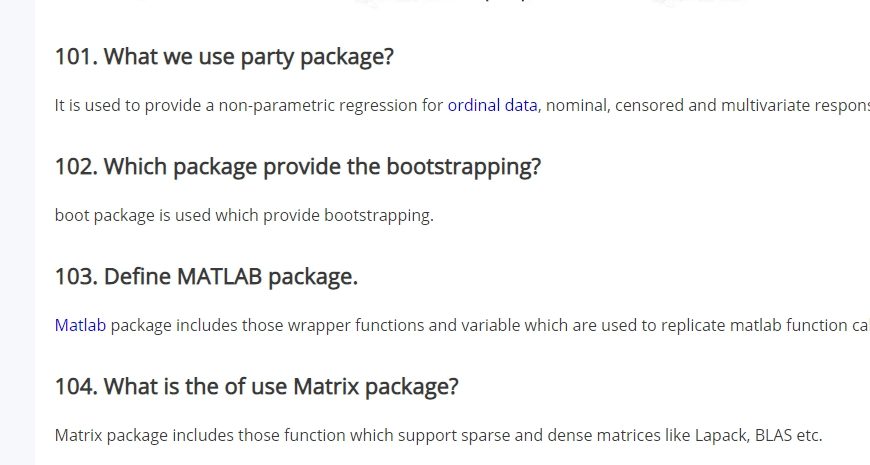Viewport: 870px width, 465px height.
Task: Click the word "MATLAB" in heading 103
Action: coord(219,277)
